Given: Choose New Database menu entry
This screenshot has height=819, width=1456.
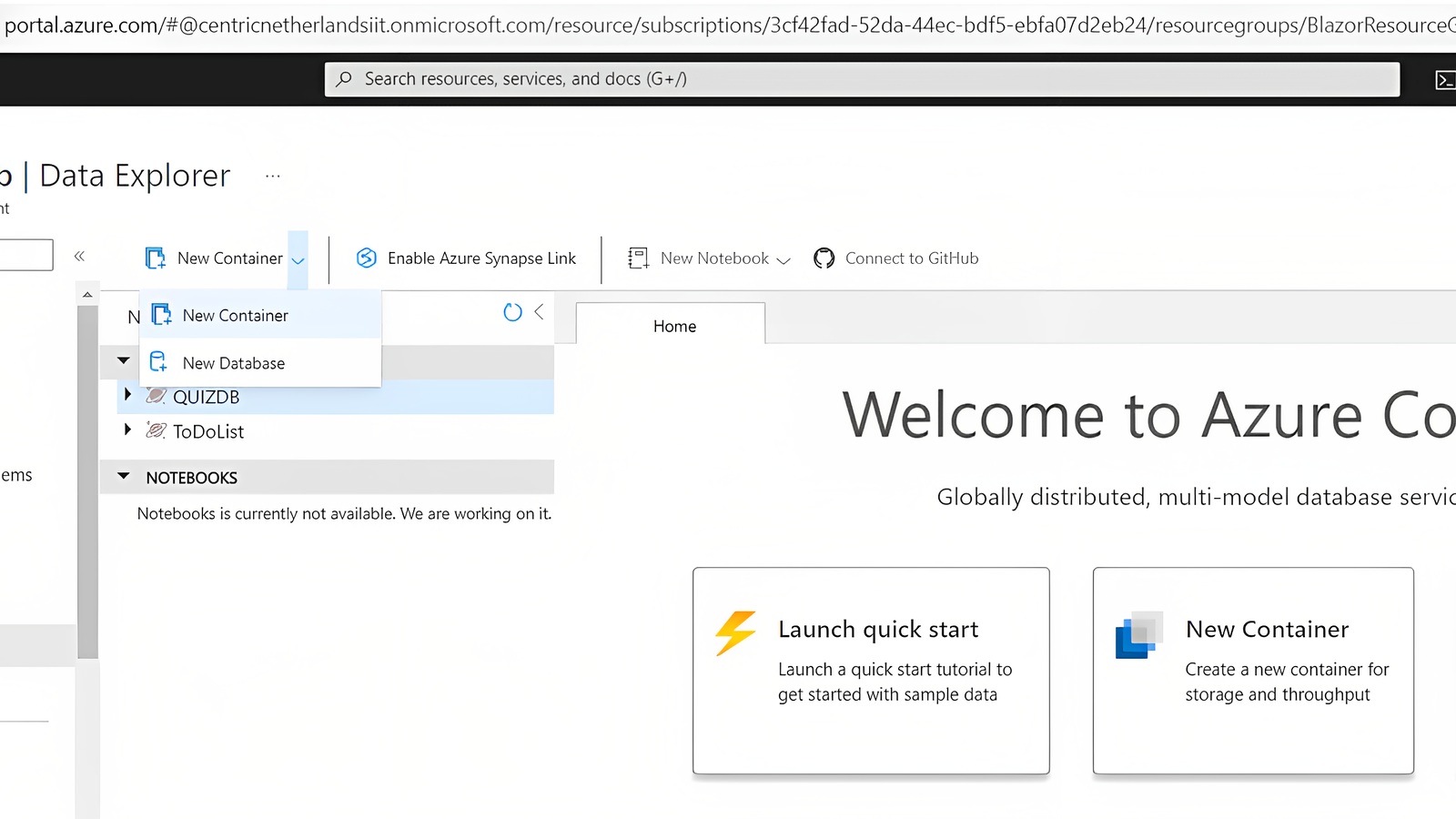Looking at the screenshot, I should tap(260, 363).
